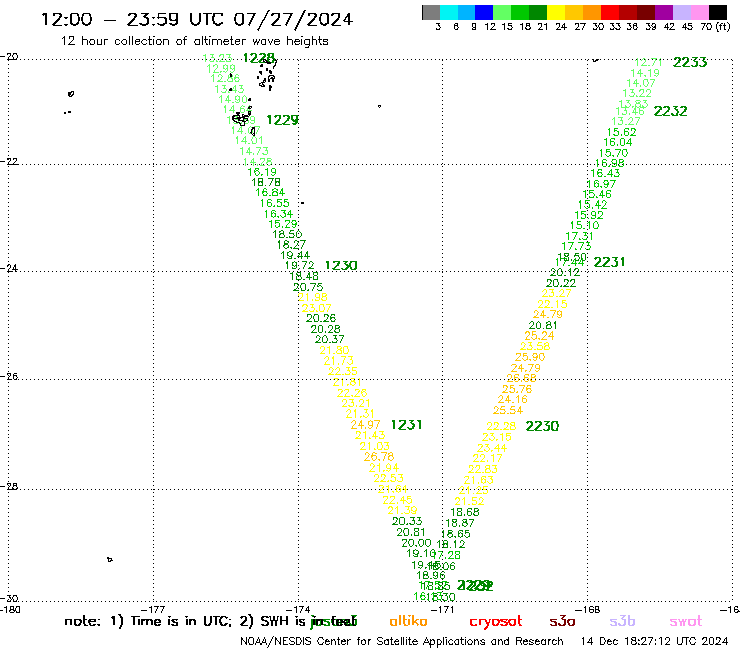
Task: Select the 13.23 wave height value
Action: pos(217,58)
